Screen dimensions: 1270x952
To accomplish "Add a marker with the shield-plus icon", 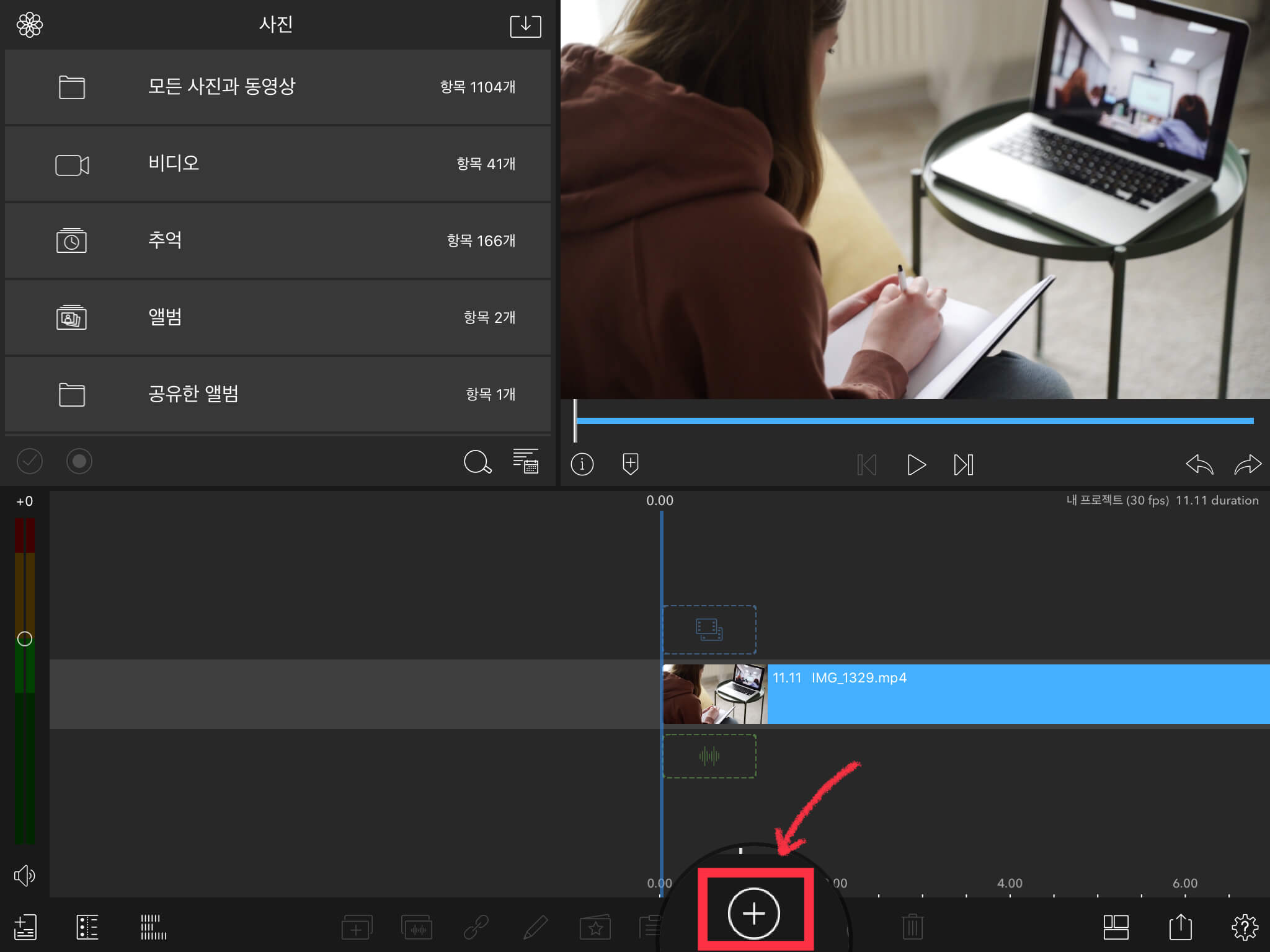I will (x=630, y=464).
